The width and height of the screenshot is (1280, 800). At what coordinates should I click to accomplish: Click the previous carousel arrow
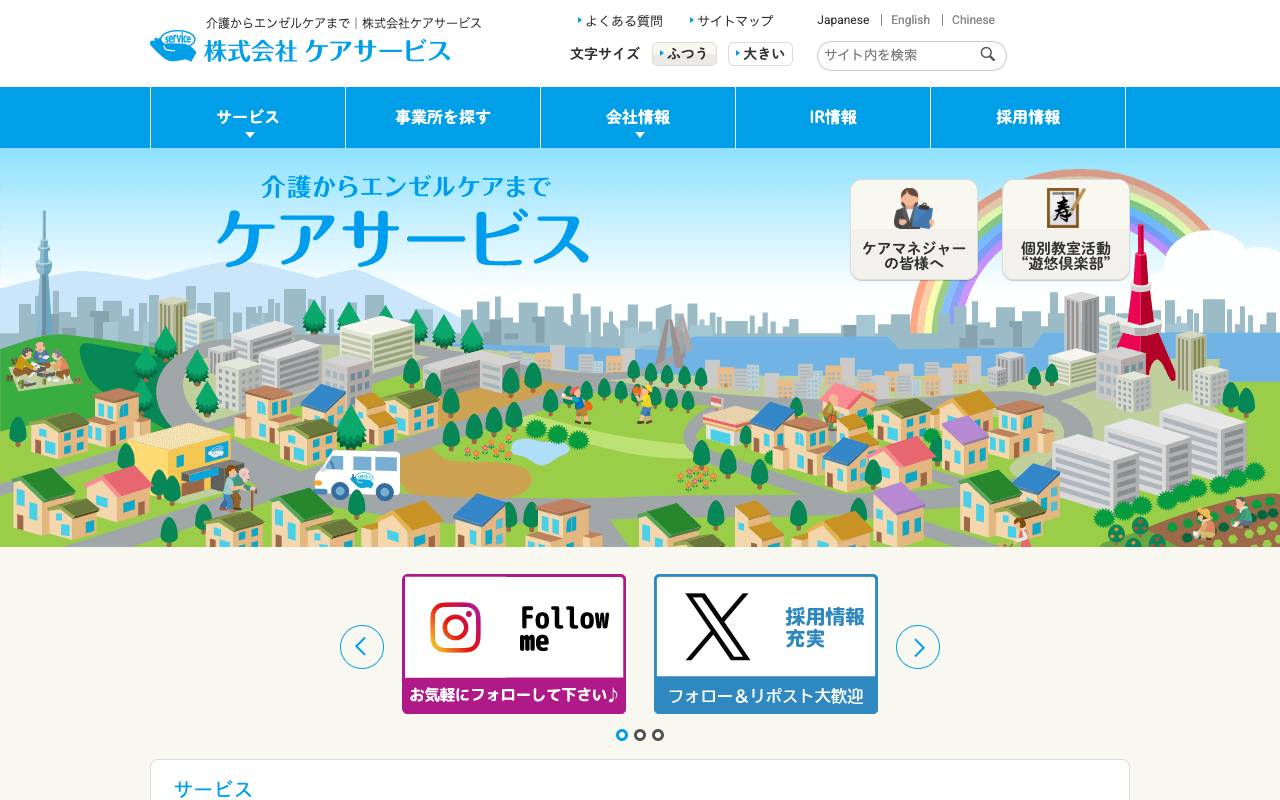coord(362,647)
